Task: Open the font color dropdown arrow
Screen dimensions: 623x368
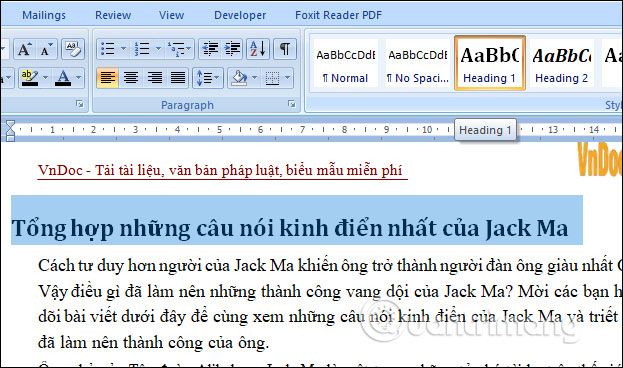Action: coord(79,77)
